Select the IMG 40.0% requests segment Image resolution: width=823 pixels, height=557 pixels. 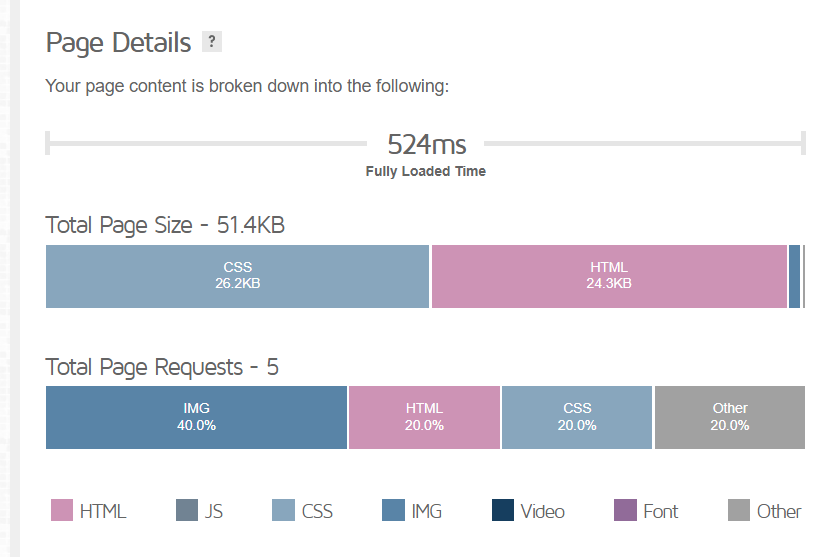point(196,417)
